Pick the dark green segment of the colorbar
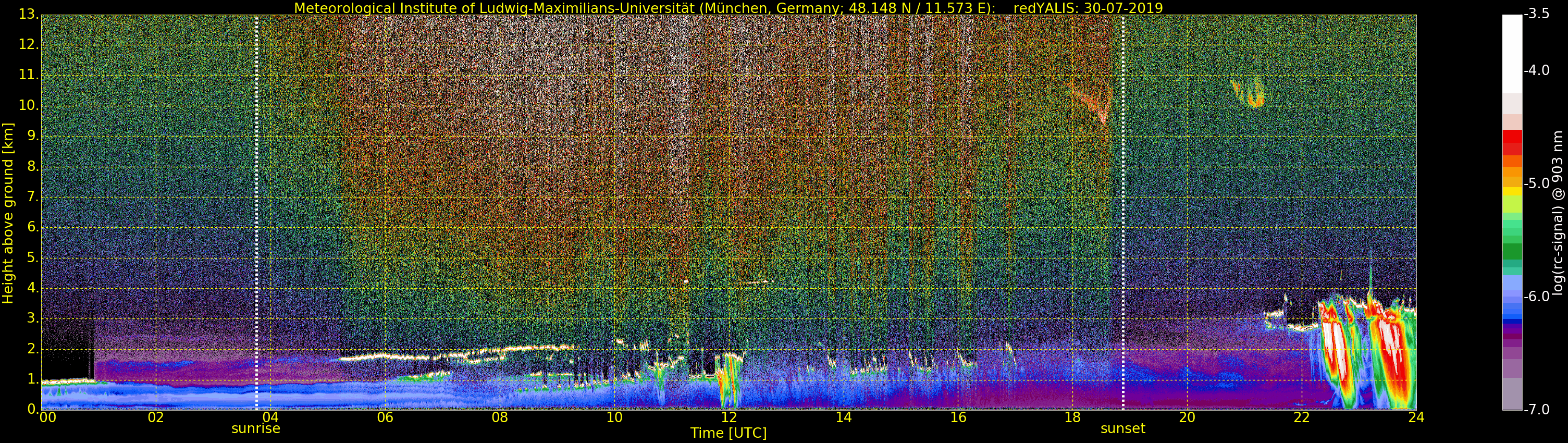The height and width of the screenshot is (443, 1568). coord(1512,251)
